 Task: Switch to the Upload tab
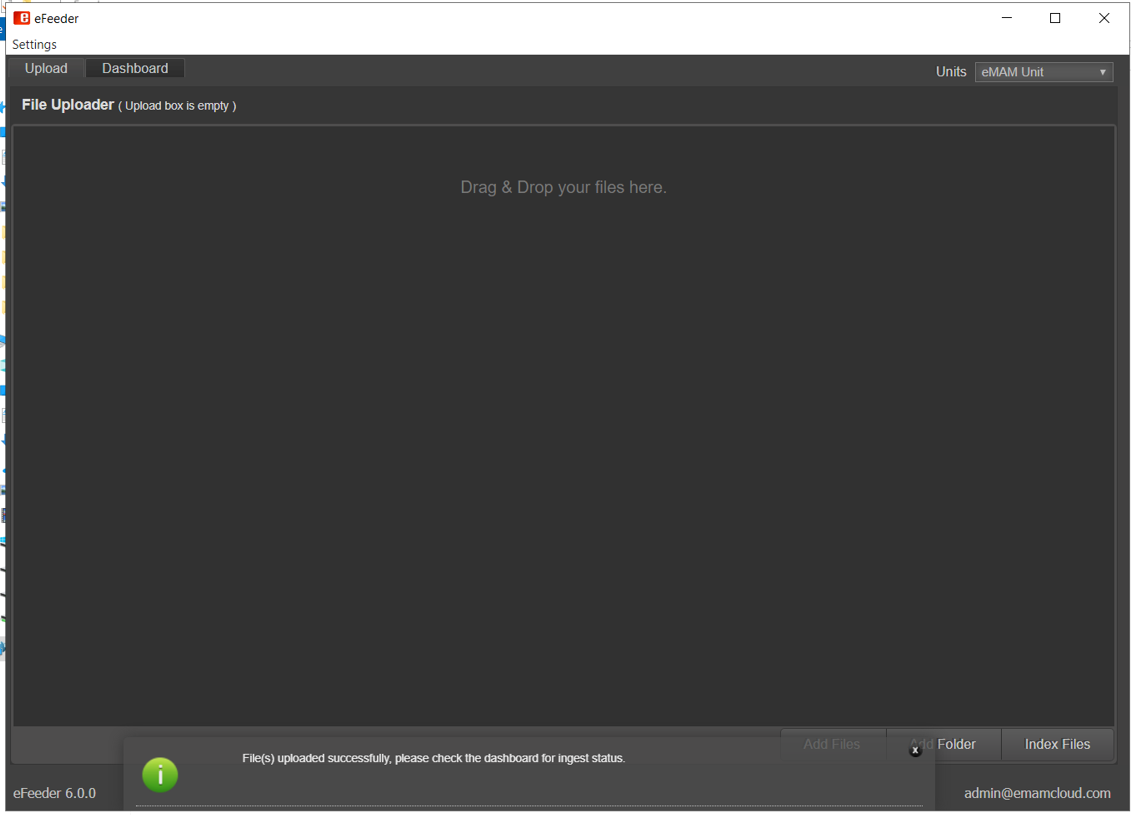46,68
